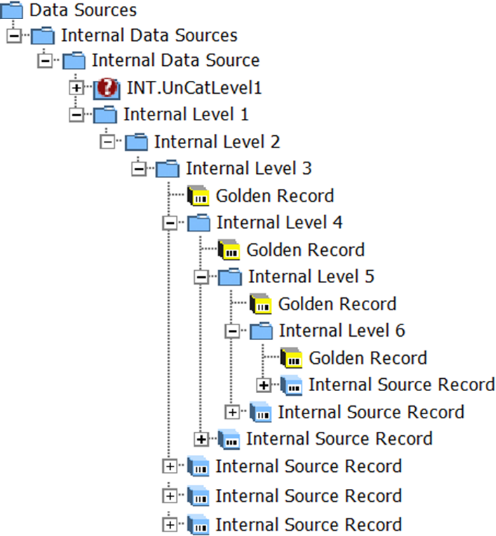Select the Internal Level 6 label

(342, 331)
